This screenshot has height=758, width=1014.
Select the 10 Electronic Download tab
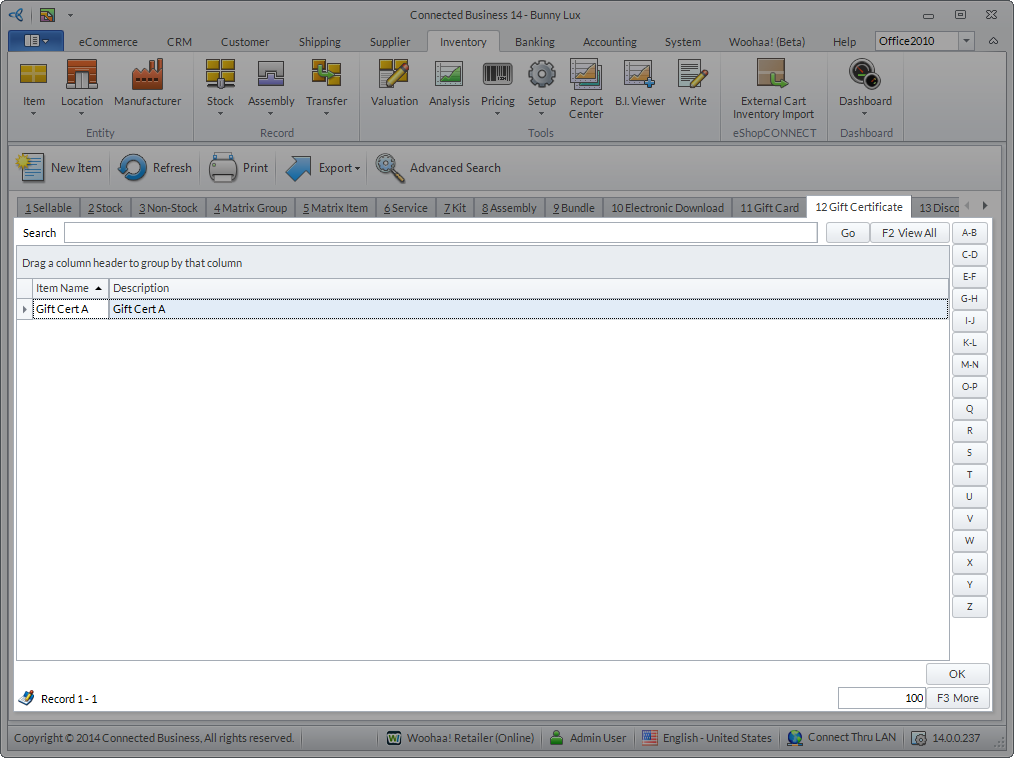(667, 208)
